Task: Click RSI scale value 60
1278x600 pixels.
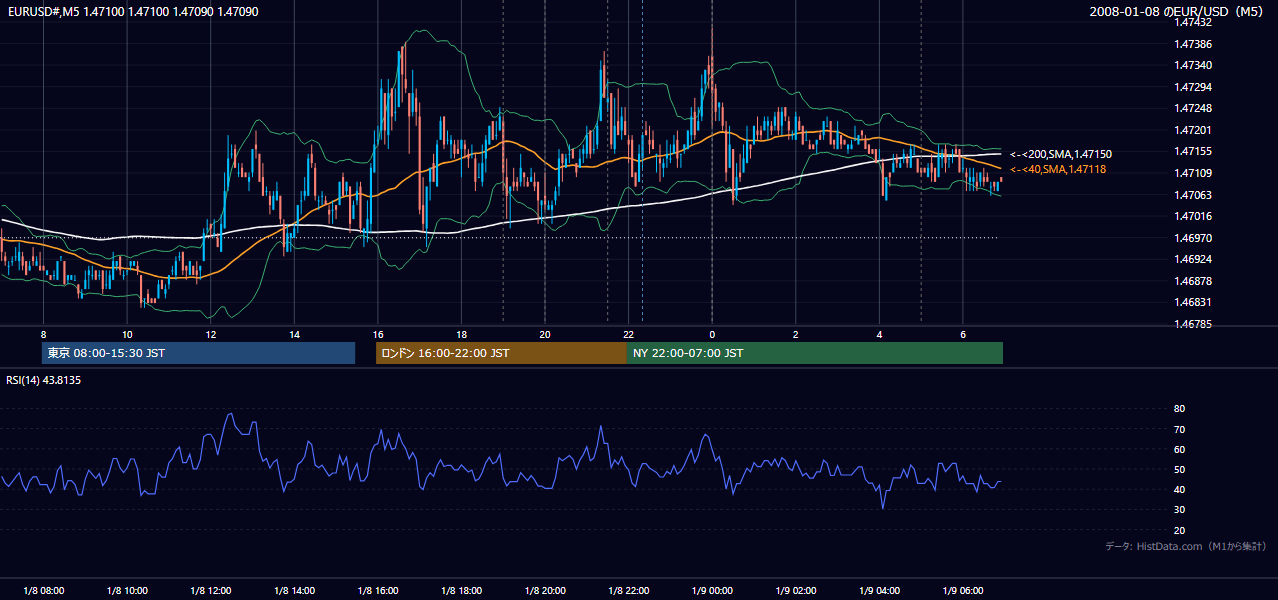Action: pos(1179,449)
